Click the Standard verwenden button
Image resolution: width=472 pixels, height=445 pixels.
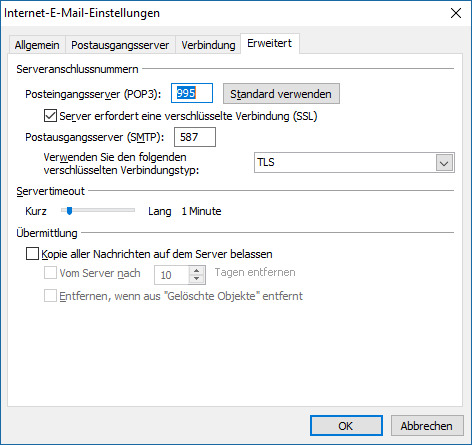pyautogui.click(x=281, y=94)
